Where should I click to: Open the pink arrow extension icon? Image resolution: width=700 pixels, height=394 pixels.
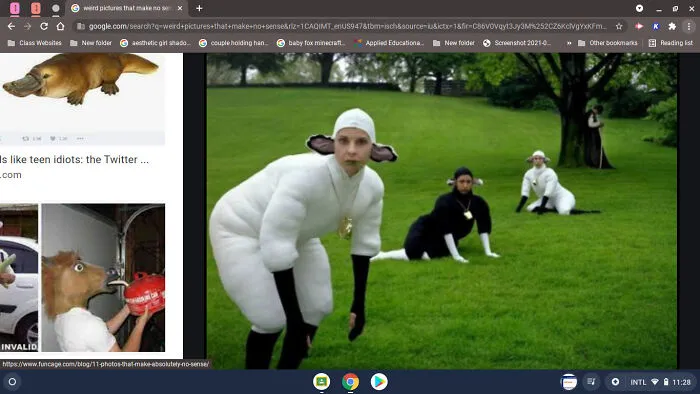coord(639,26)
